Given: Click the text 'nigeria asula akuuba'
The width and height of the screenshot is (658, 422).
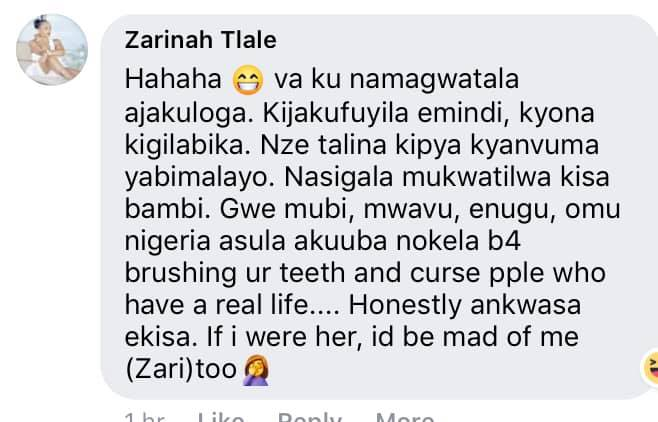Looking at the screenshot, I should (x=256, y=241).
